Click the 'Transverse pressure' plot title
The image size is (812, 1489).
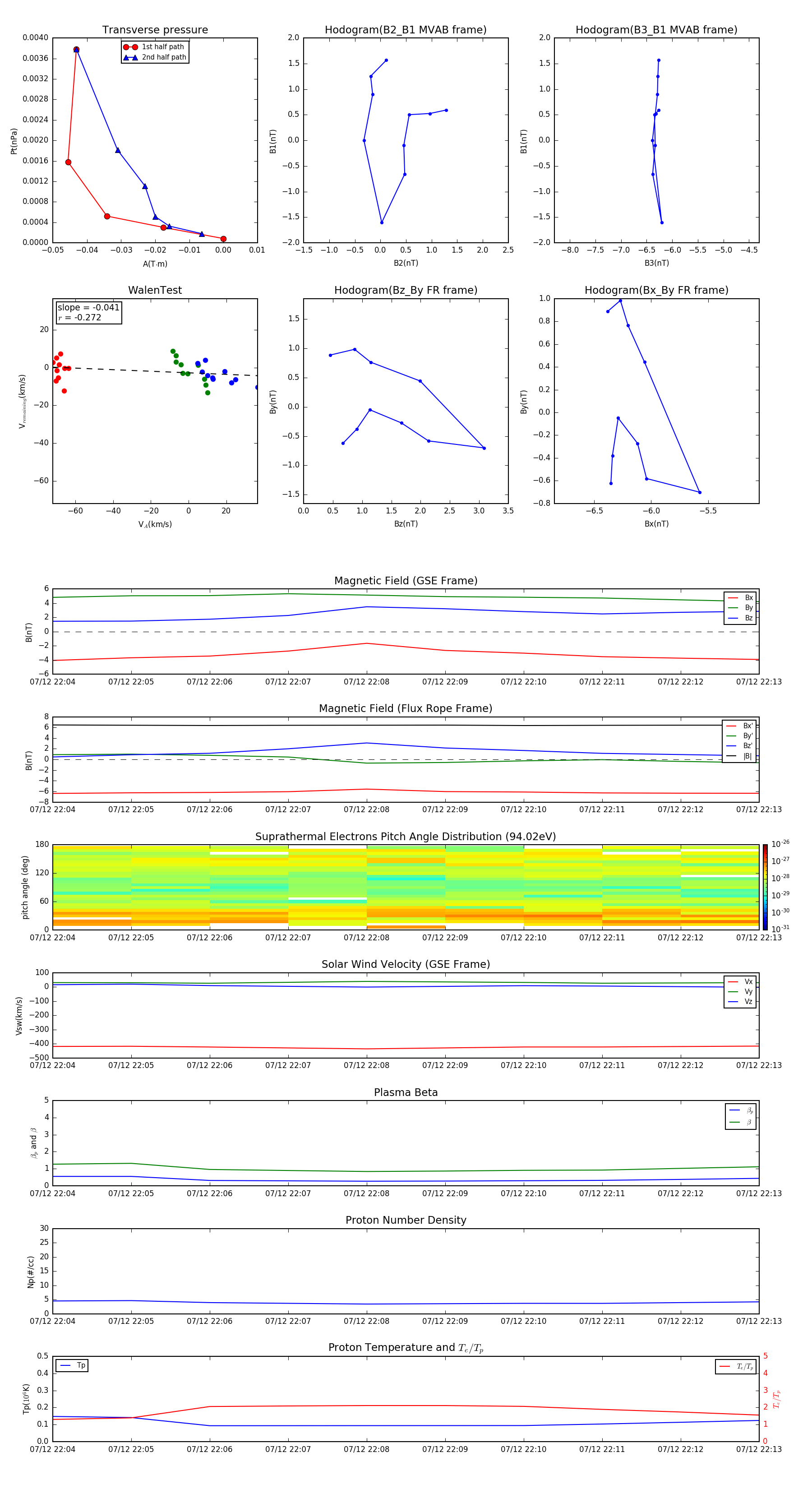(155, 30)
